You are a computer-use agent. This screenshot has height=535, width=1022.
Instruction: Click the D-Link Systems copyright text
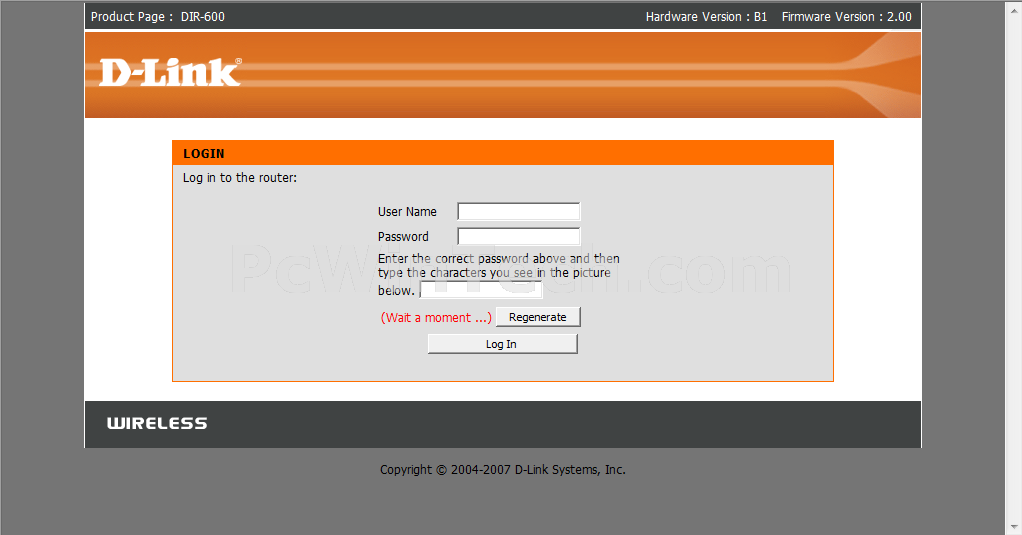click(503, 470)
